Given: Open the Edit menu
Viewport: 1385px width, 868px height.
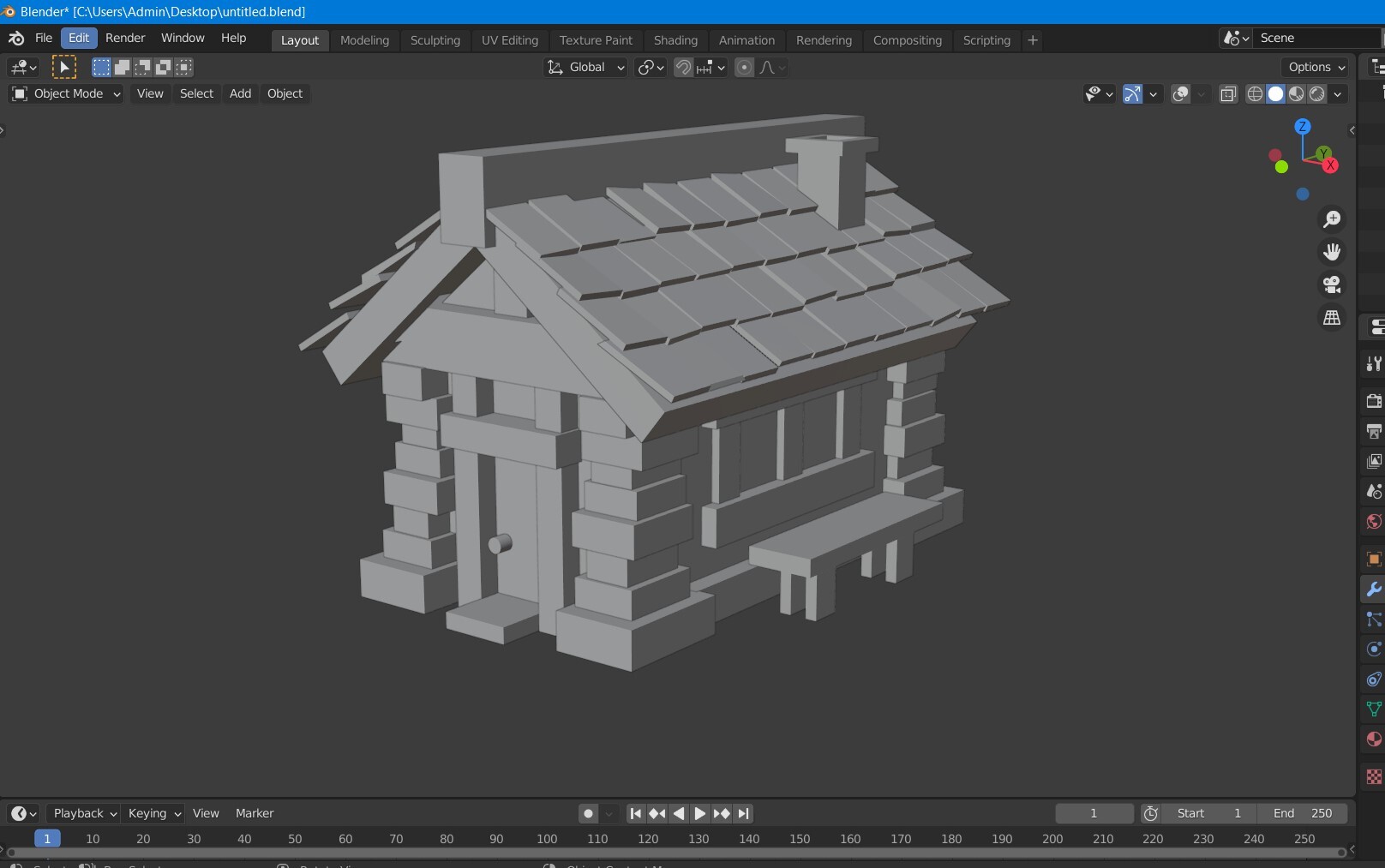Looking at the screenshot, I should tap(78, 38).
